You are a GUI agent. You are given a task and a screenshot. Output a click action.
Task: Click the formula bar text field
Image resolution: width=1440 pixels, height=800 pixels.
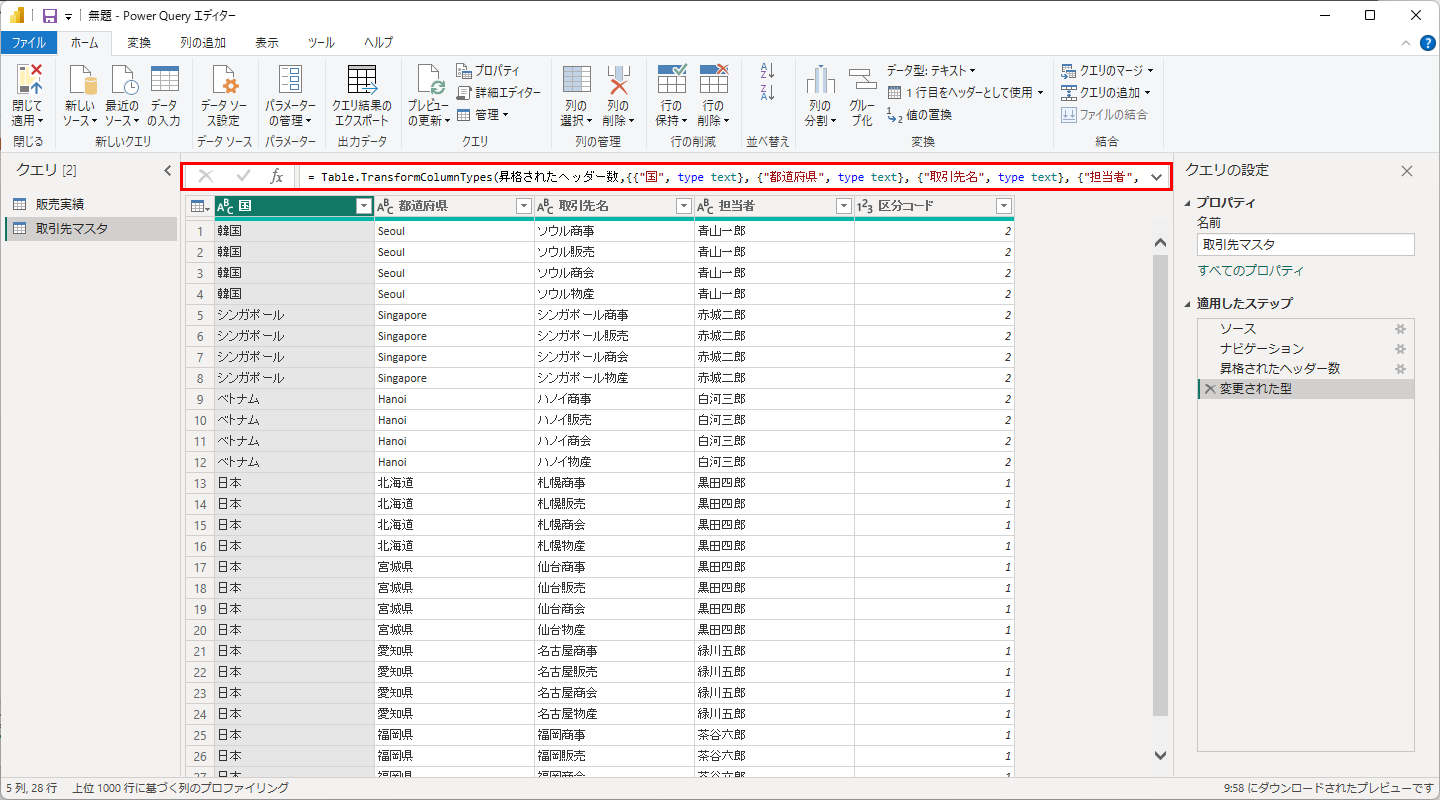coord(722,177)
